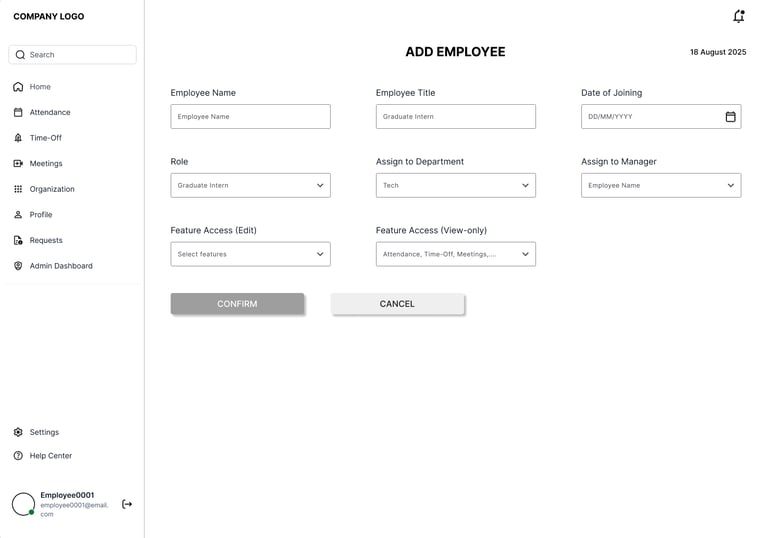Click the notification bell icon
Screen dimensions: 768x538
(738, 17)
